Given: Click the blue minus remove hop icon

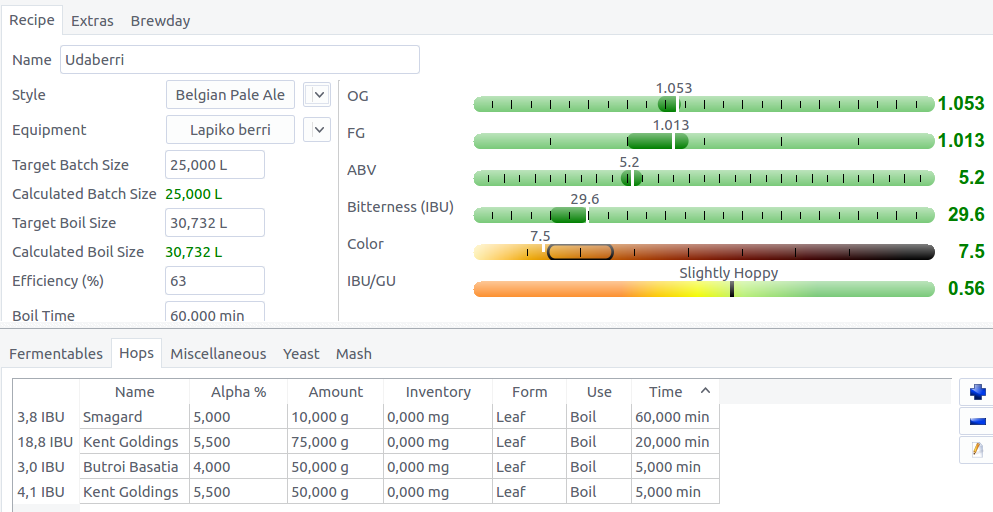Looking at the screenshot, I should tap(976, 421).
